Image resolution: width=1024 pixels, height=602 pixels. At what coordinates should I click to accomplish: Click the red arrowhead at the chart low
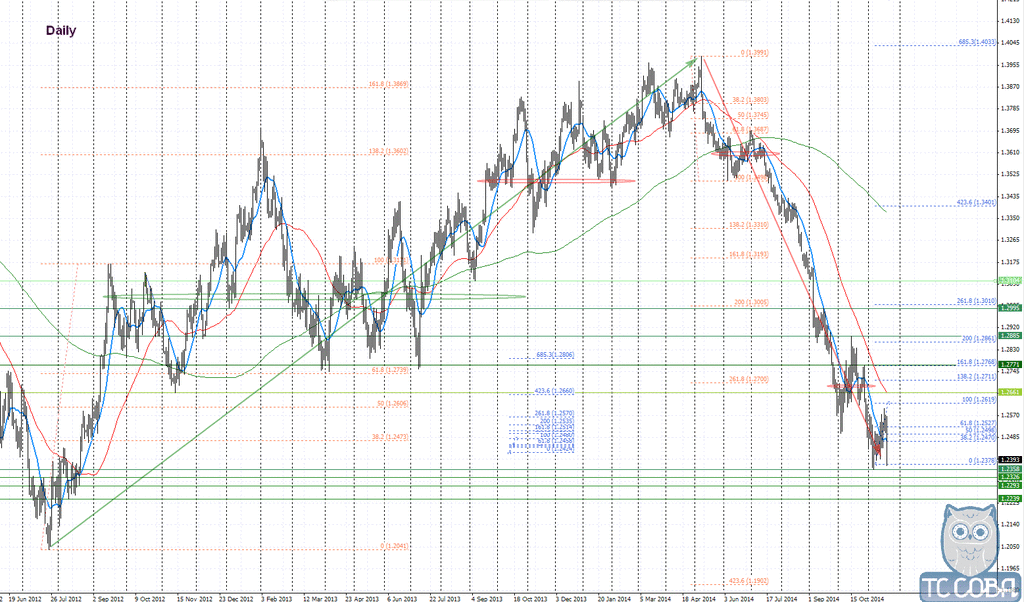[878, 451]
